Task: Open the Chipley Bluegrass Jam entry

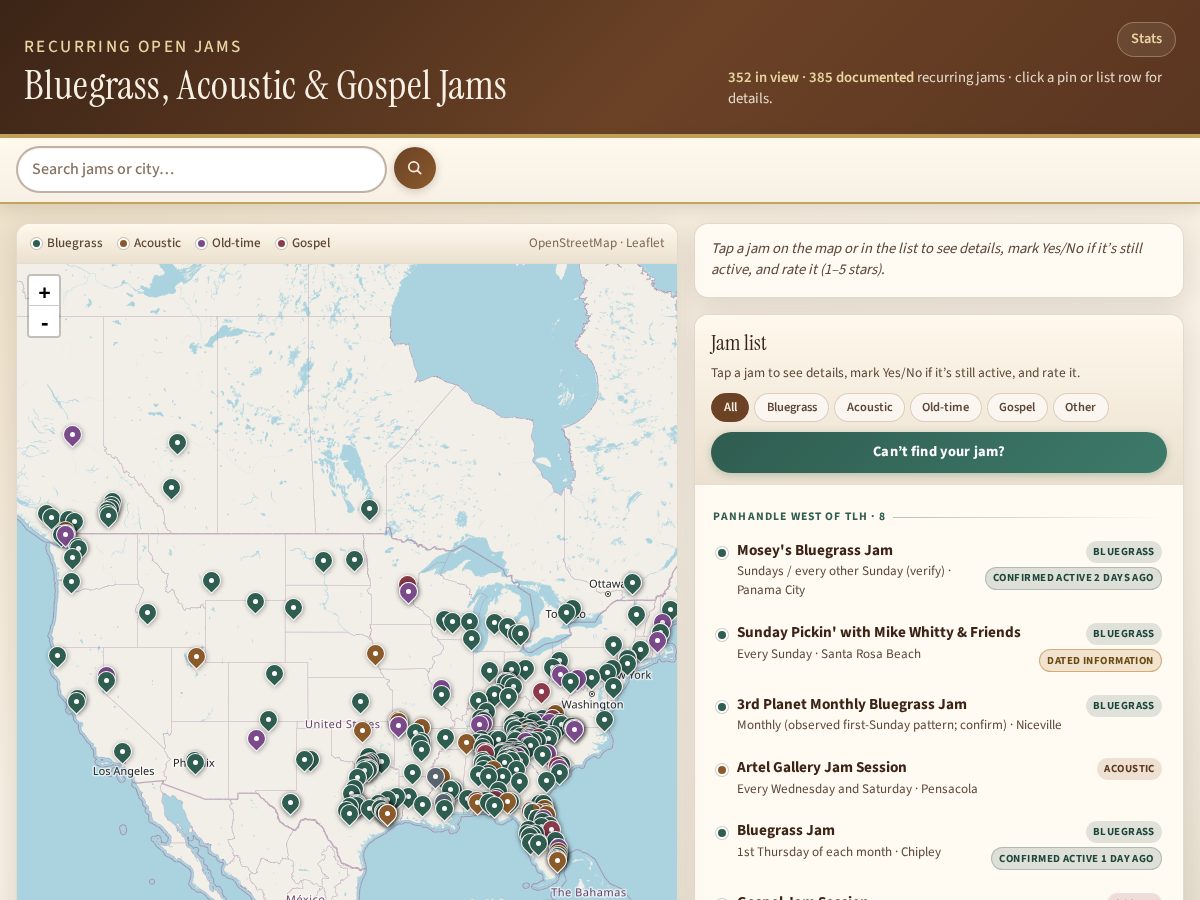Action: [938, 845]
